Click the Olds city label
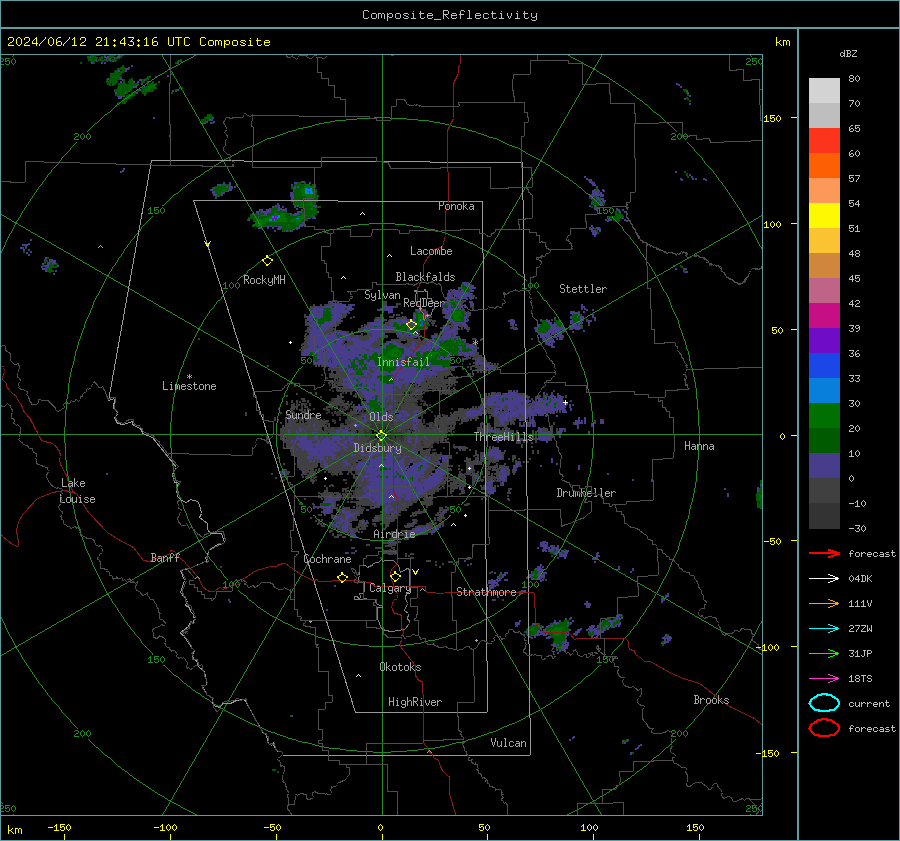 click(381, 417)
